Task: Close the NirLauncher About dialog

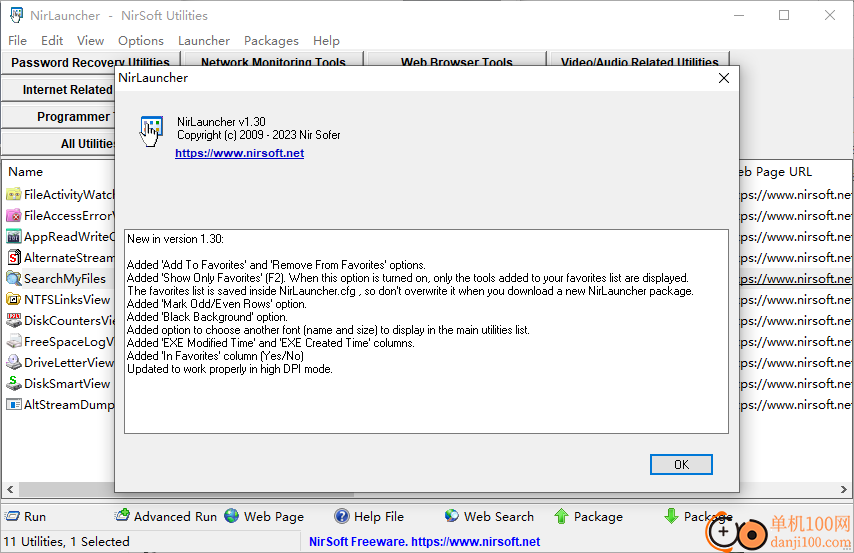Action: [724, 78]
